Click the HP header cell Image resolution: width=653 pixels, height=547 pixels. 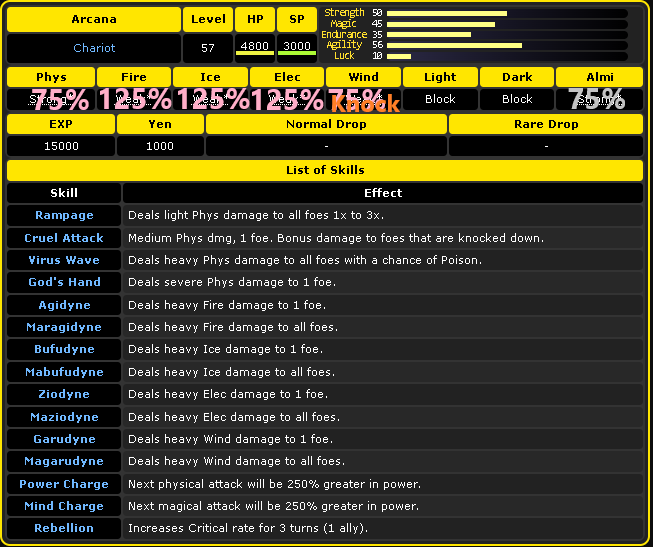(255, 19)
